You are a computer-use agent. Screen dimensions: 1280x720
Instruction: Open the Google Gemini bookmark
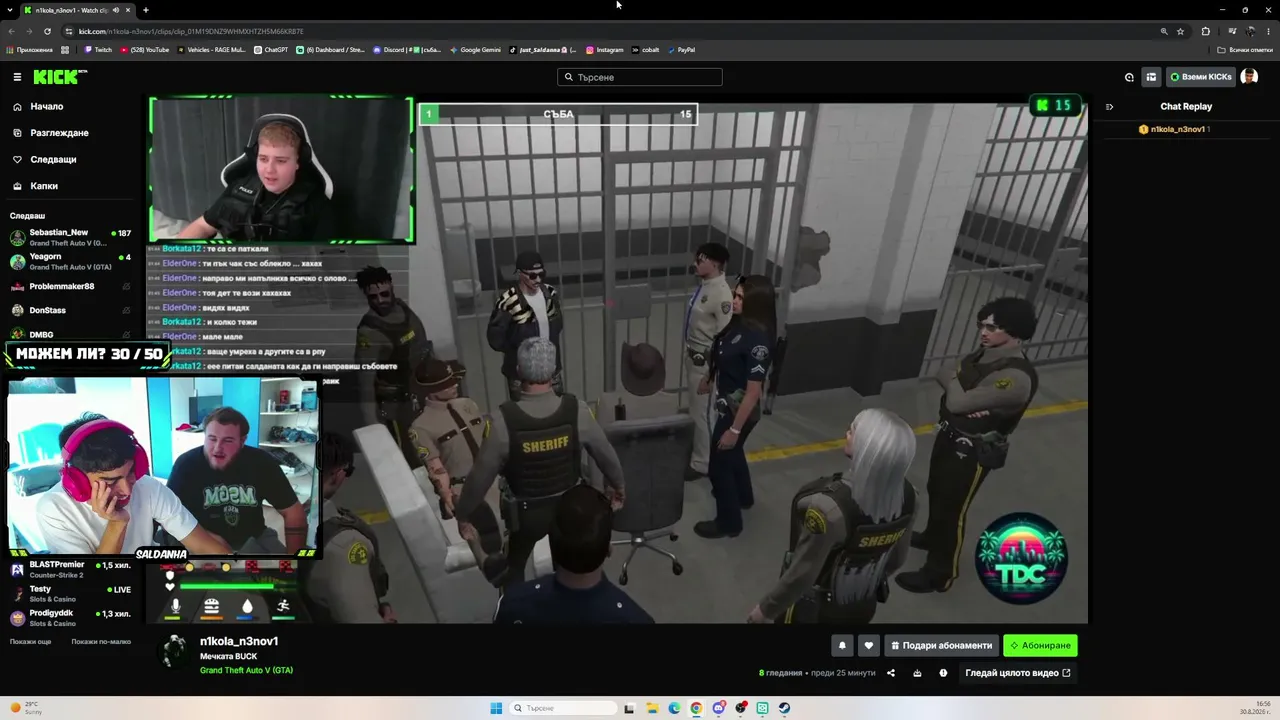coord(476,50)
